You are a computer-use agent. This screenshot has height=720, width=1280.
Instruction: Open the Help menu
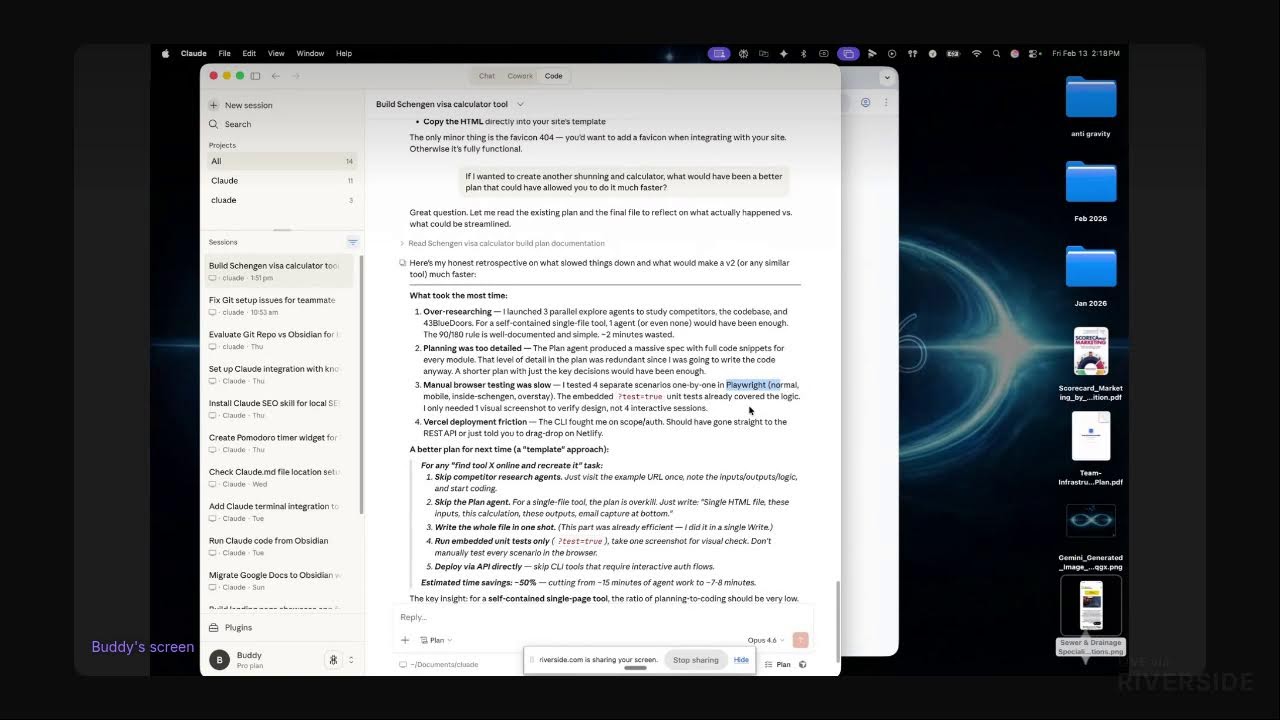[344, 53]
